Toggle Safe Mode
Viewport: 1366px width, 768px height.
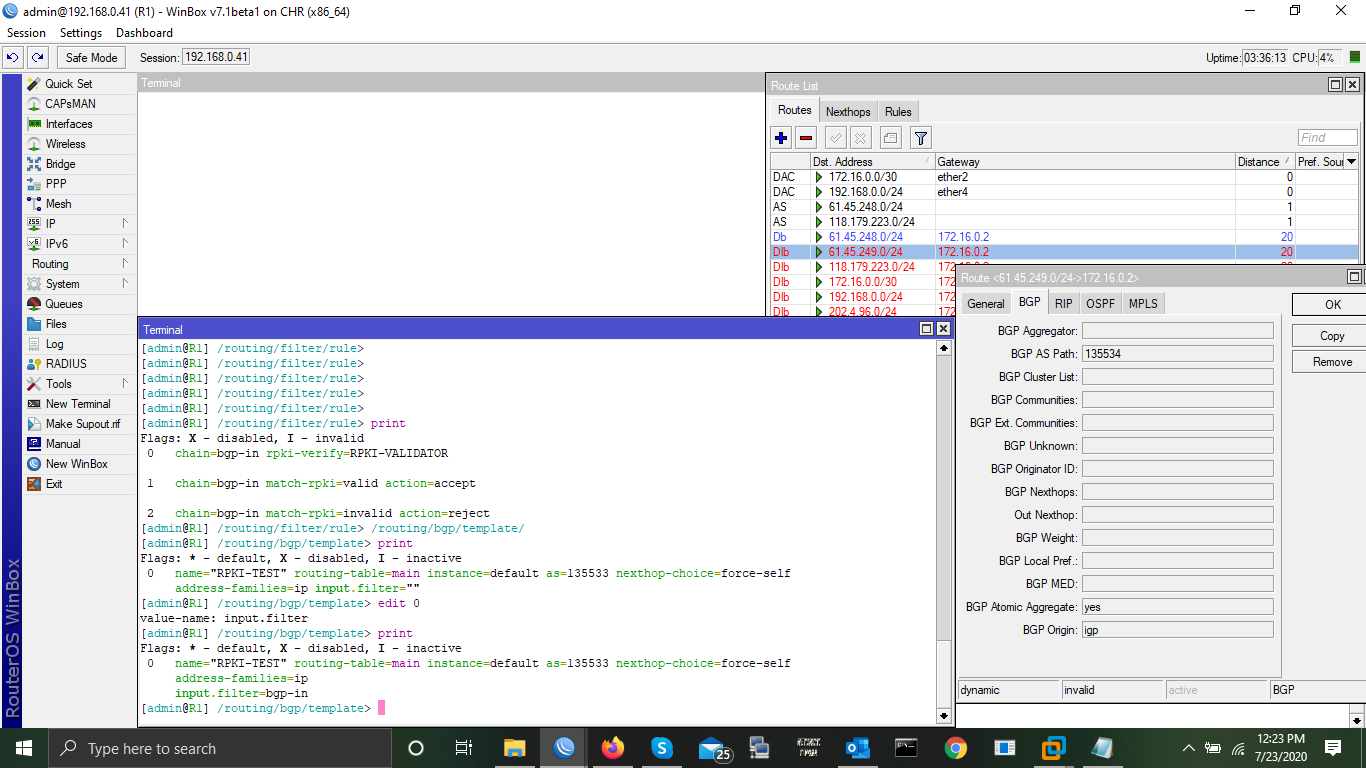tap(92, 58)
